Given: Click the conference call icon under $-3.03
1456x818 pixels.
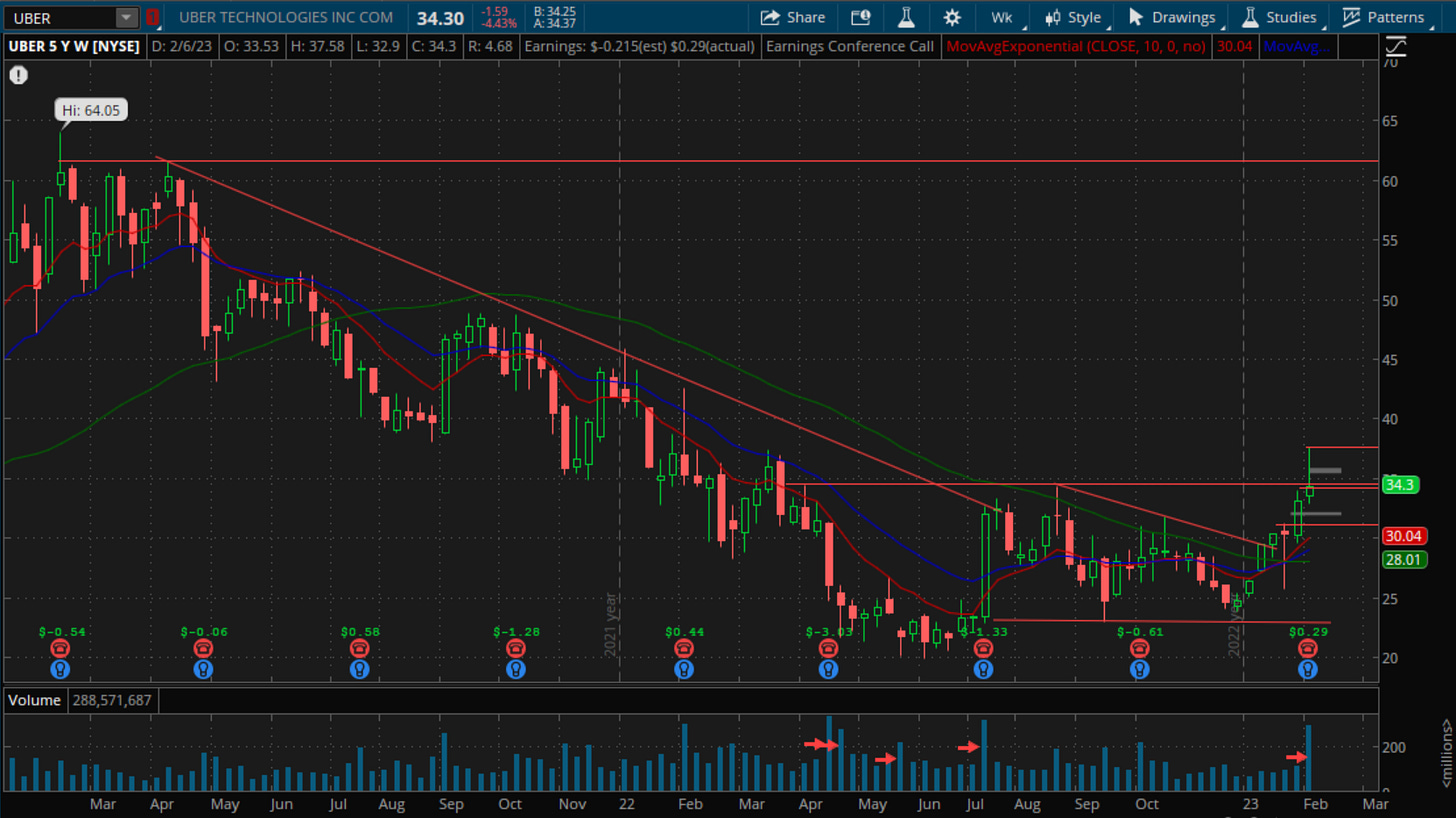Looking at the screenshot, I should pyautogui.click(x=828, y=649).
